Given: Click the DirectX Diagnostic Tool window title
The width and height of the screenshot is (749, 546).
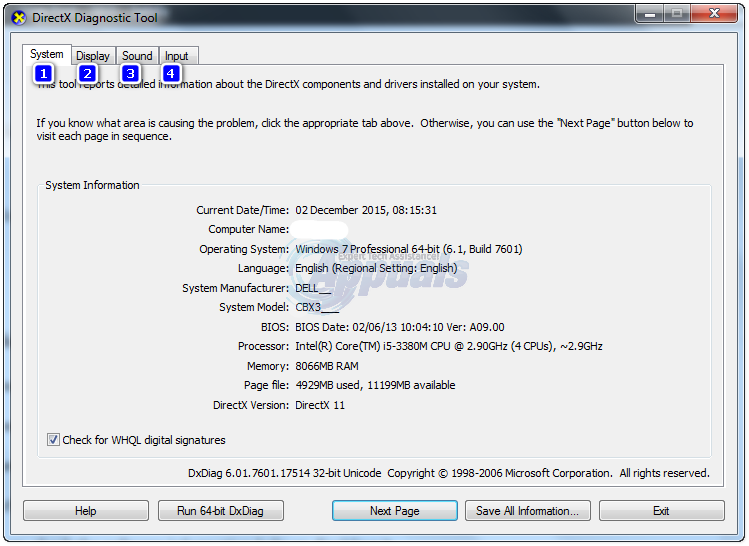Looking at the screenshot, I should coord(95,18).
